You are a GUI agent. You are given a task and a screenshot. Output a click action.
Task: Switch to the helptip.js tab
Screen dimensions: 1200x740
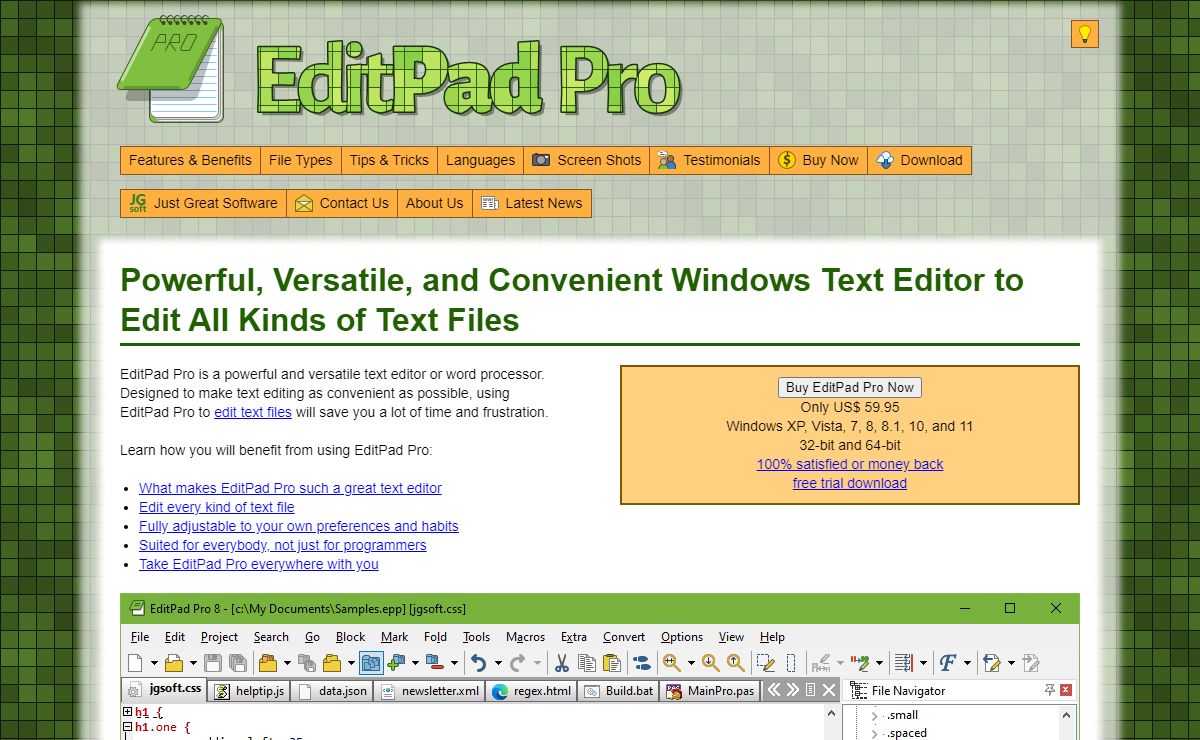[x=250, y=691]
